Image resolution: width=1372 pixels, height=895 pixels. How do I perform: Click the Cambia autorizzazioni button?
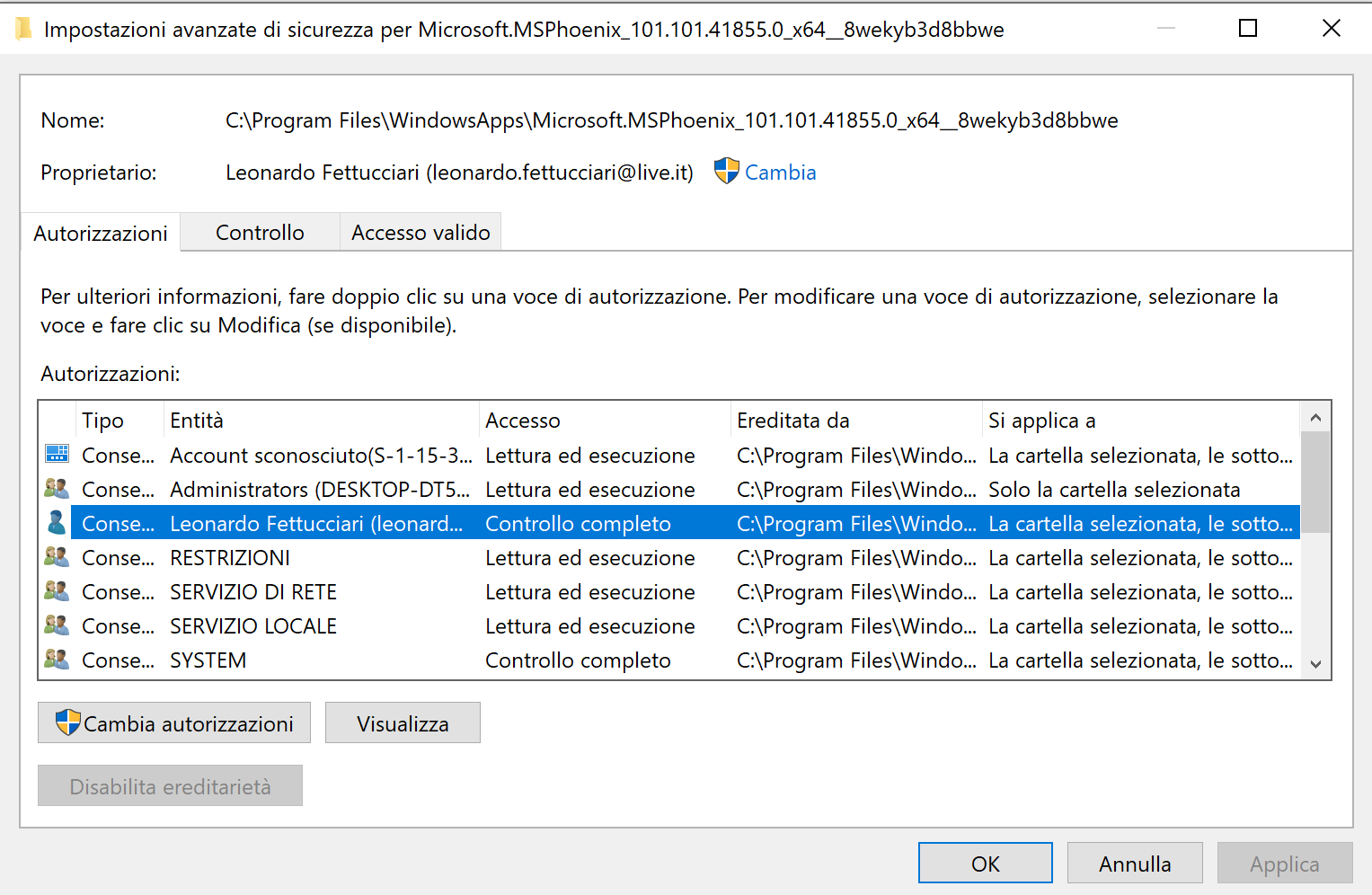click(174, 722)
